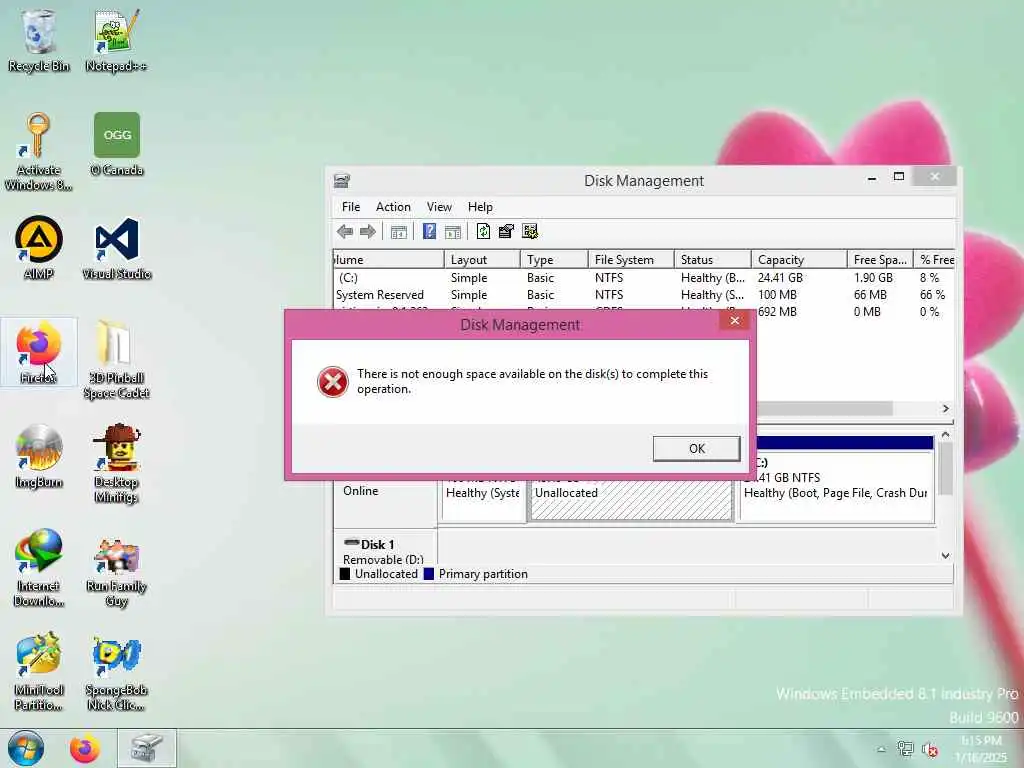Select the AIMP desktop shortcut
The height and width of the screenshot is (768, 1024).
[x=39, y=248]
